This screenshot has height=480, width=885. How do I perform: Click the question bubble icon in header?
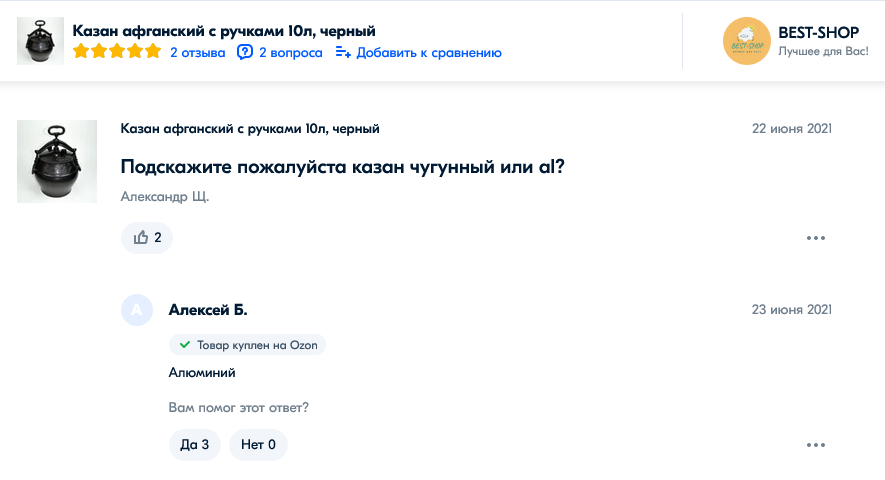coord(245,52)
